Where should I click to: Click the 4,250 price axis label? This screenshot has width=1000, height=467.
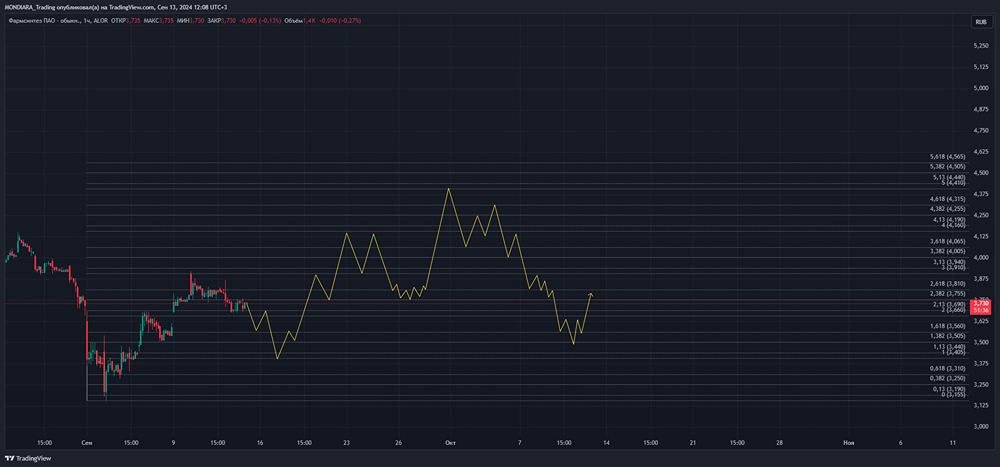pos(981,216)
